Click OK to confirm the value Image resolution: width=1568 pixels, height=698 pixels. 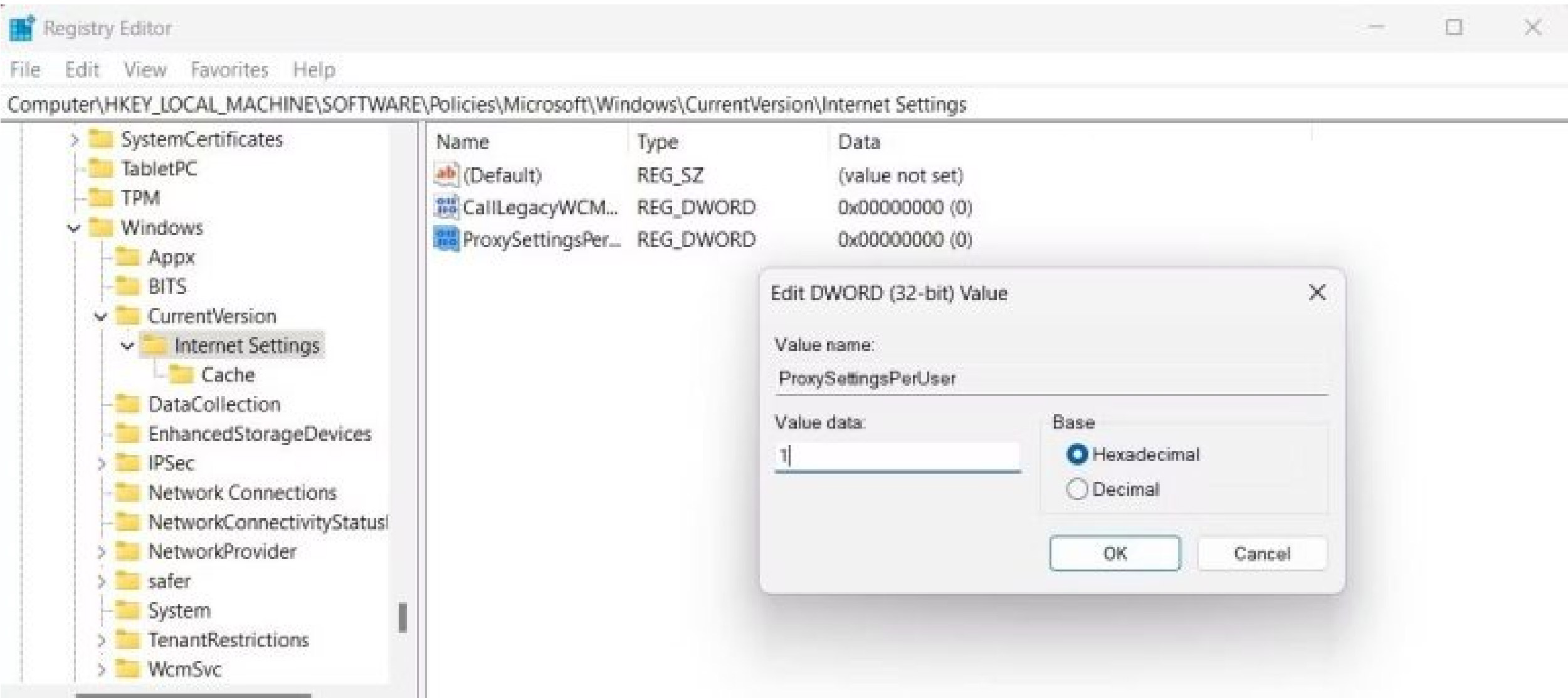pyautogui.click(x=1115, y=553)
